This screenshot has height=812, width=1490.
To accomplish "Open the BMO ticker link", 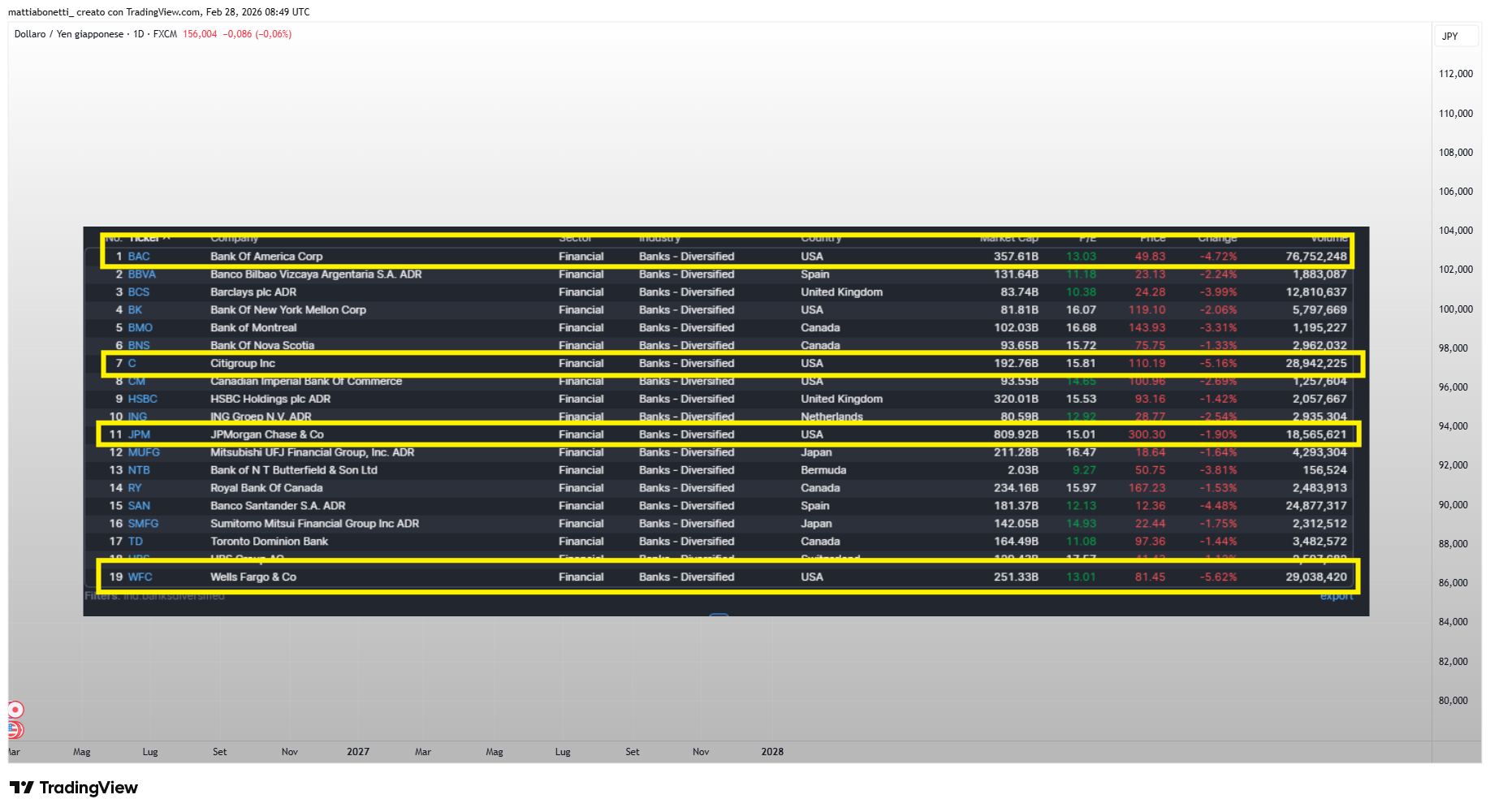I will tap(140, 328).
